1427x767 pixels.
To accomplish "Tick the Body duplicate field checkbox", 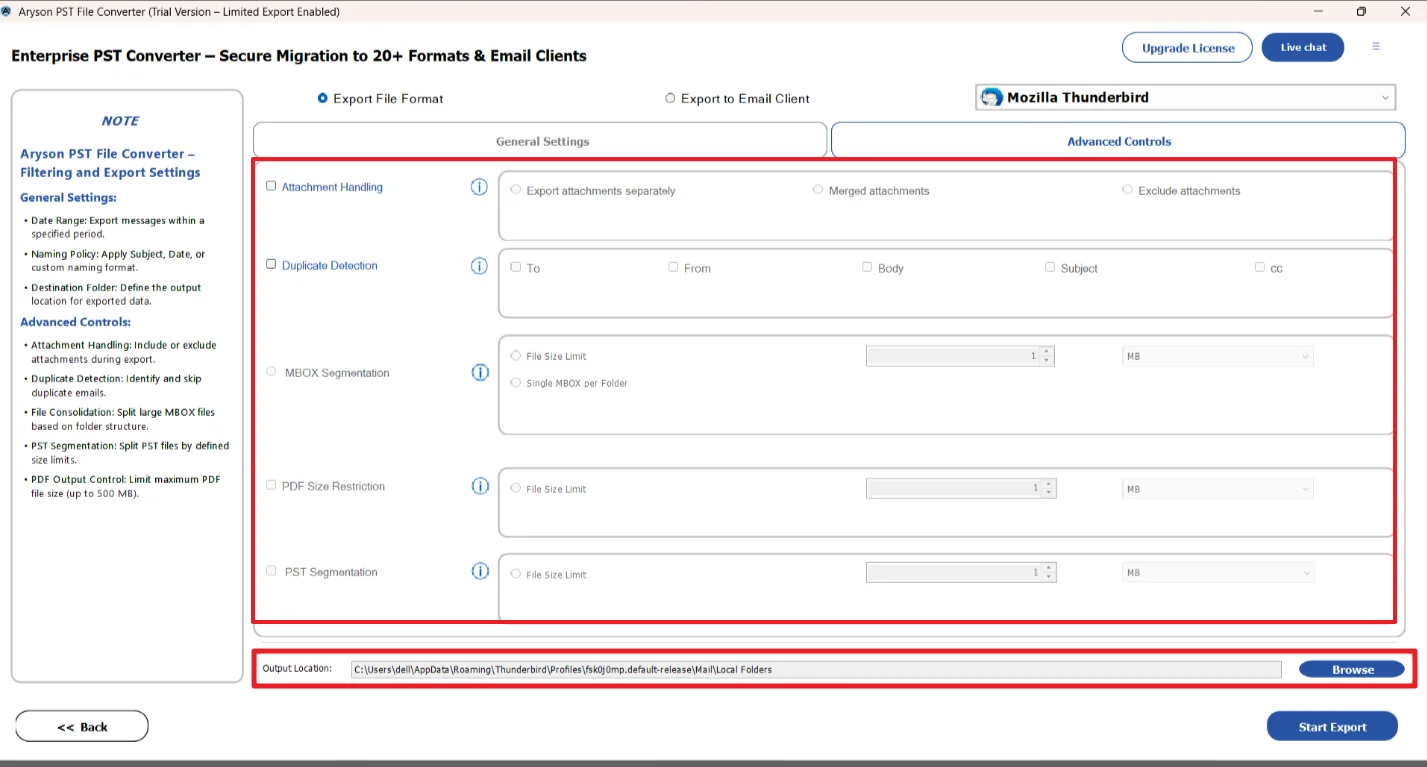I will pyautogui.click(x=867, y=267).
